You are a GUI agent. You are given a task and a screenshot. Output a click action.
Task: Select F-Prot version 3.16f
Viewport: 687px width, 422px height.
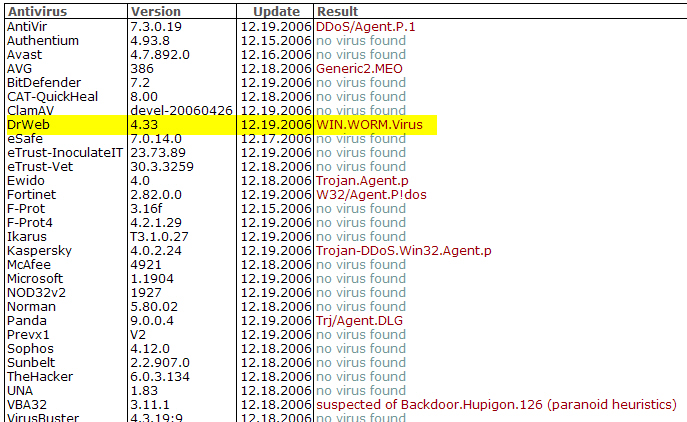click(146, 209)
